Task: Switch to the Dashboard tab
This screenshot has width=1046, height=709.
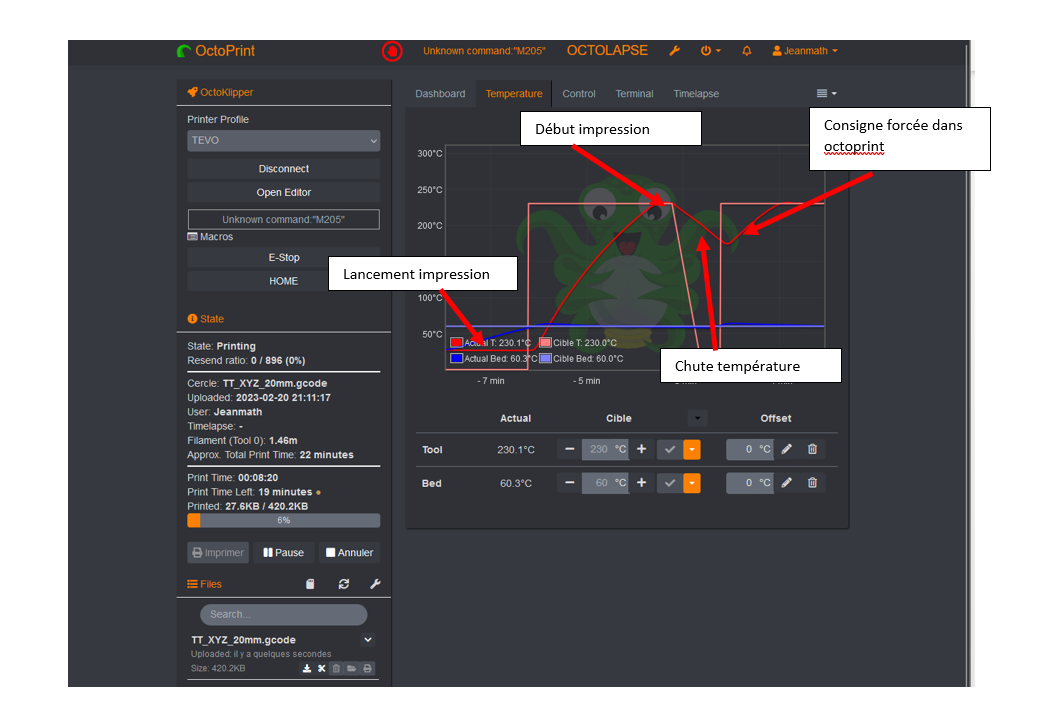Action: pyautogui.click(x=440, y=93)
